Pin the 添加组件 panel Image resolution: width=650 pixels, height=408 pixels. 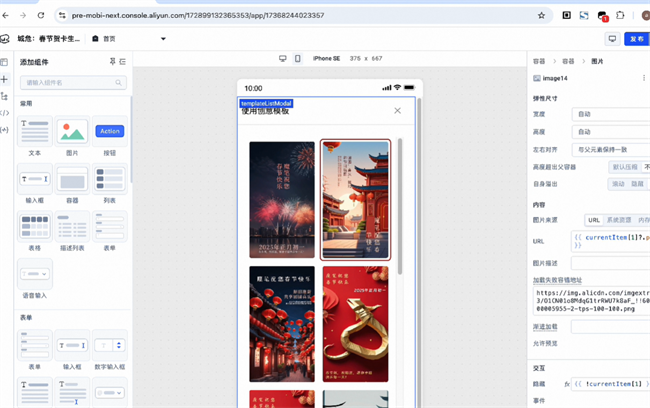click(112, 61)
